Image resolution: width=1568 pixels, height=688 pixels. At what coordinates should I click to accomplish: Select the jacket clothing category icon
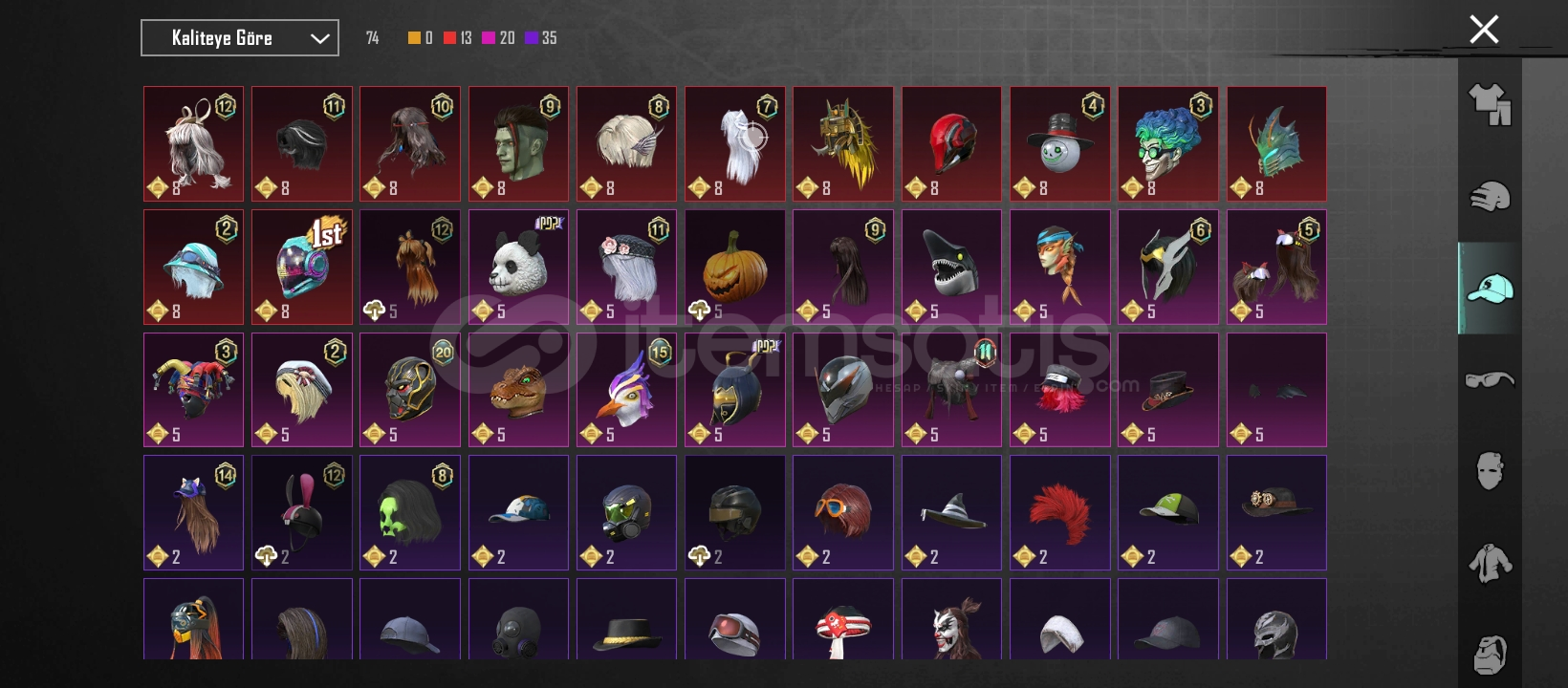pyautogui.click(x=1490, y=563)
